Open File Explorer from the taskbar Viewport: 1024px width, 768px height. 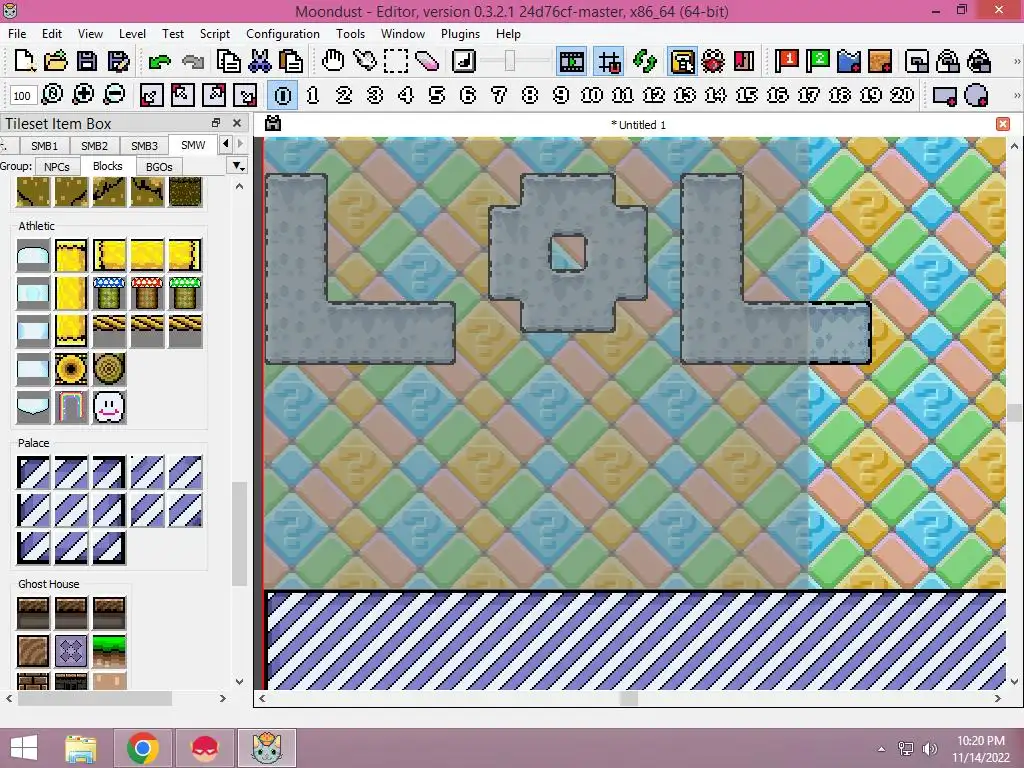pyautogui.click(x=81, y=748)
